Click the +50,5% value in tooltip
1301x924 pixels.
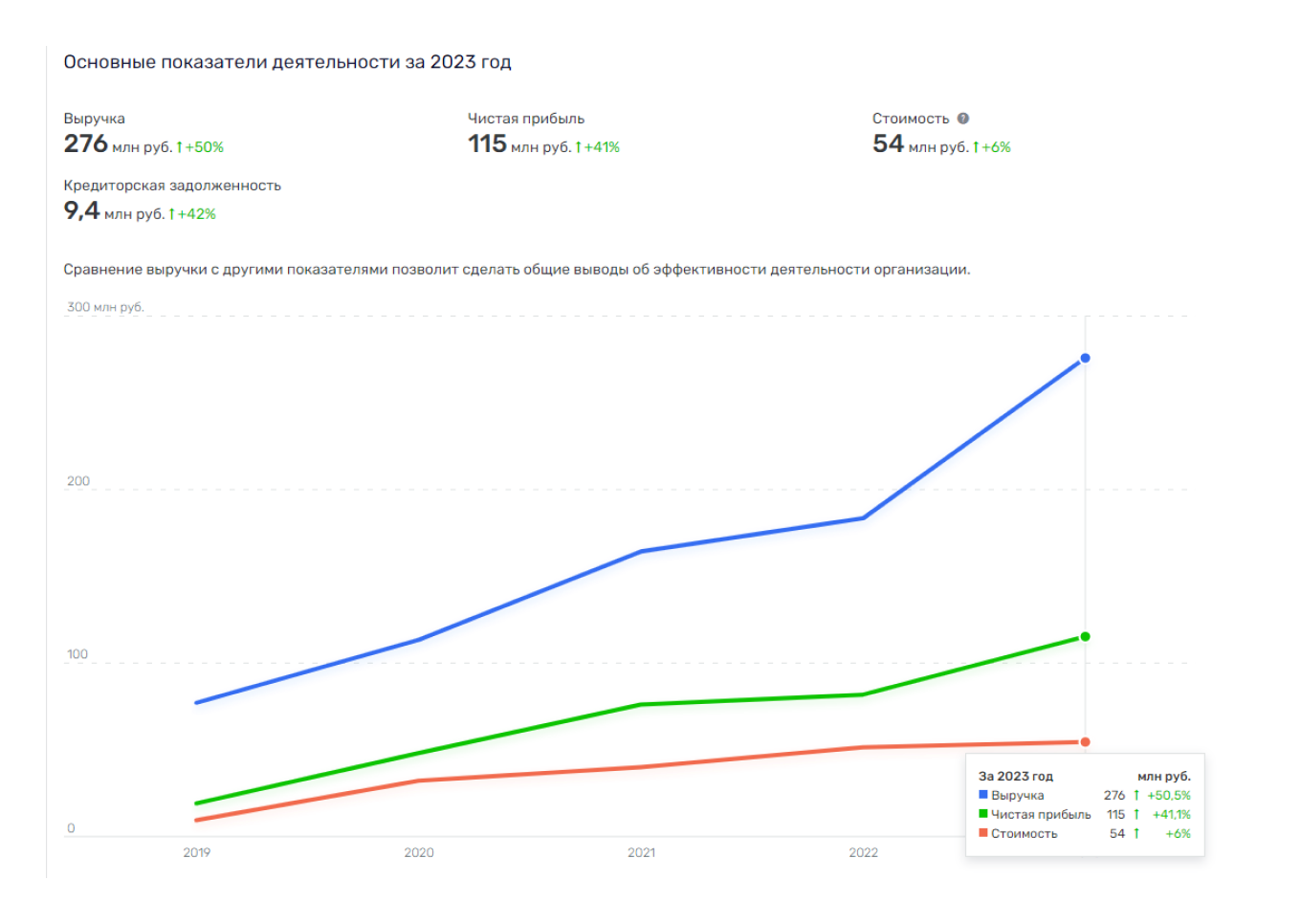click(1169, 795)
